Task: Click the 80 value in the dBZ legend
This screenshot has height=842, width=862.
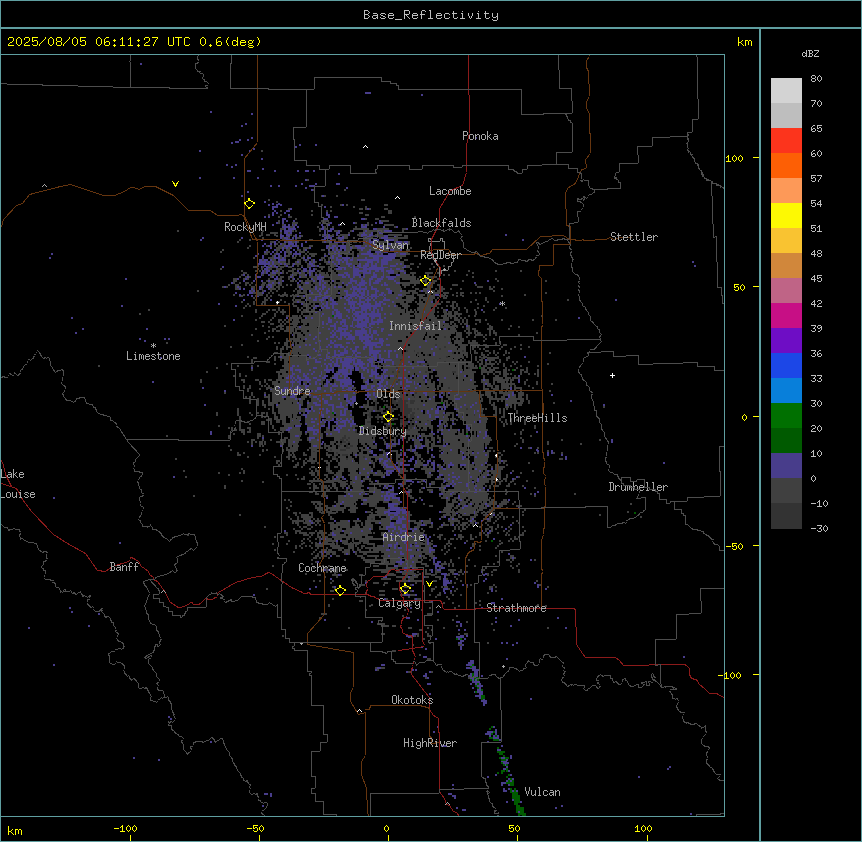Action: coord(816,79)
